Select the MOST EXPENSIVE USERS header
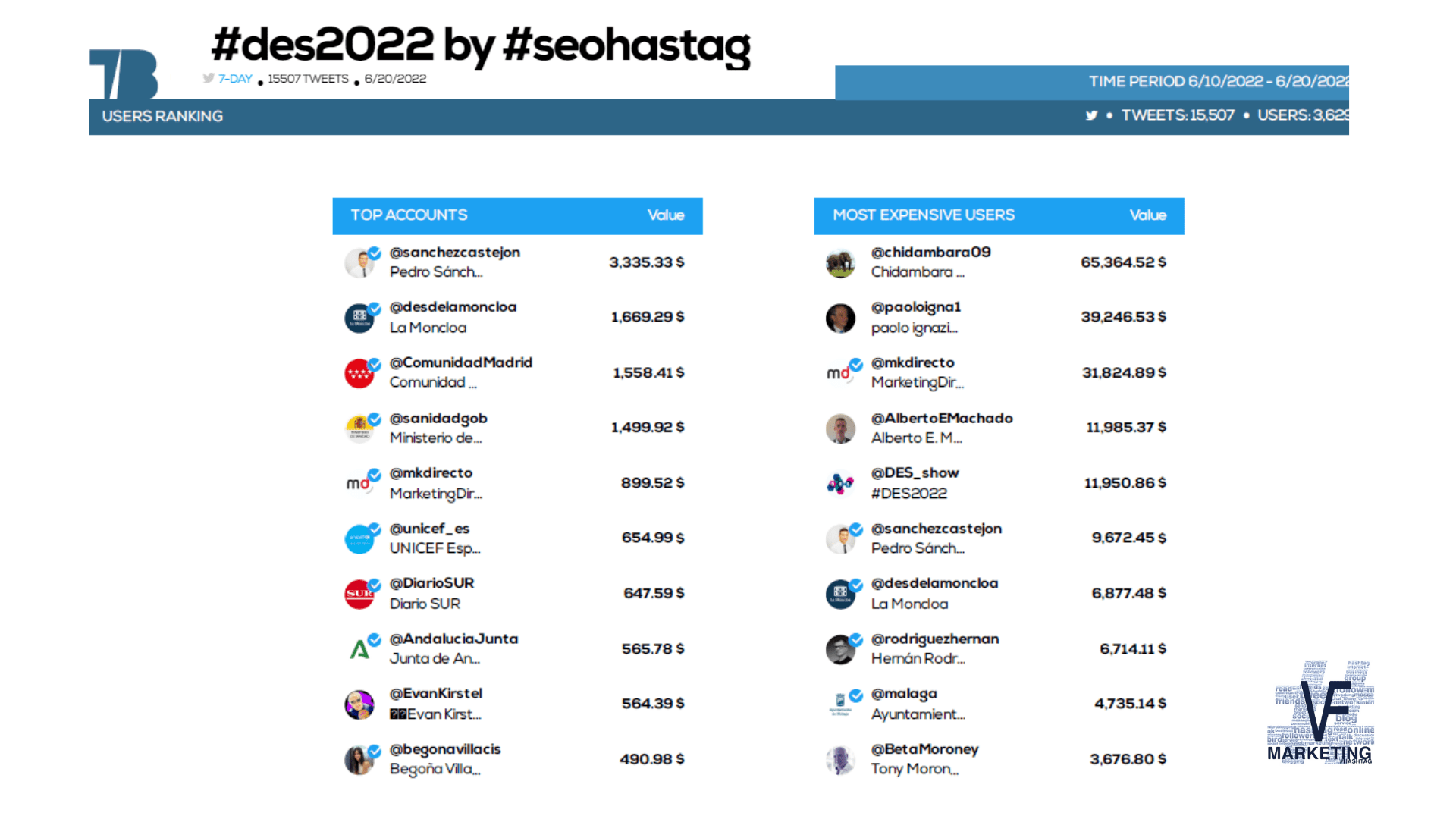 coord(999,215)
